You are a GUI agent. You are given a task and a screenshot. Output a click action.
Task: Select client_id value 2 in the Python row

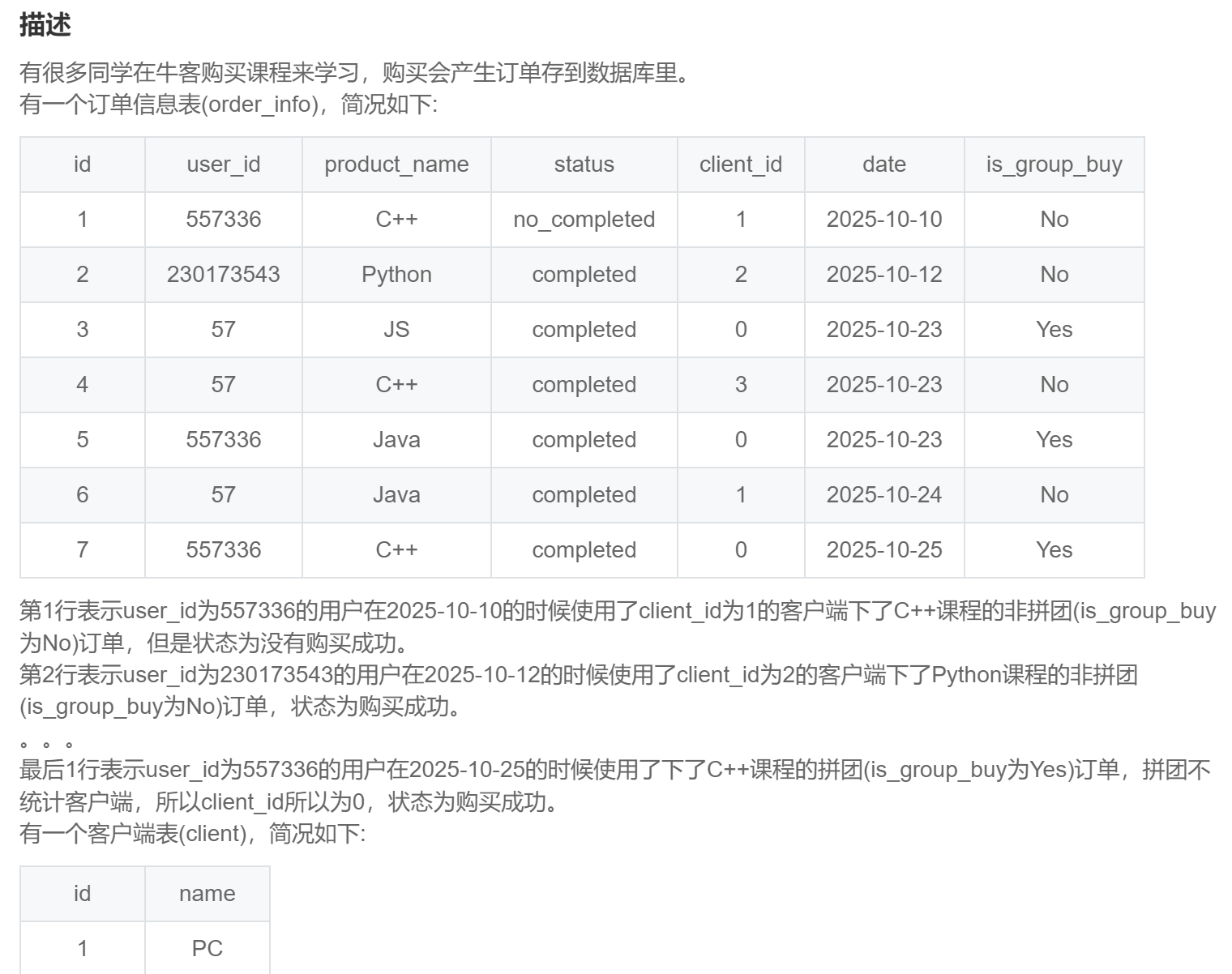(x=741, y=275)
